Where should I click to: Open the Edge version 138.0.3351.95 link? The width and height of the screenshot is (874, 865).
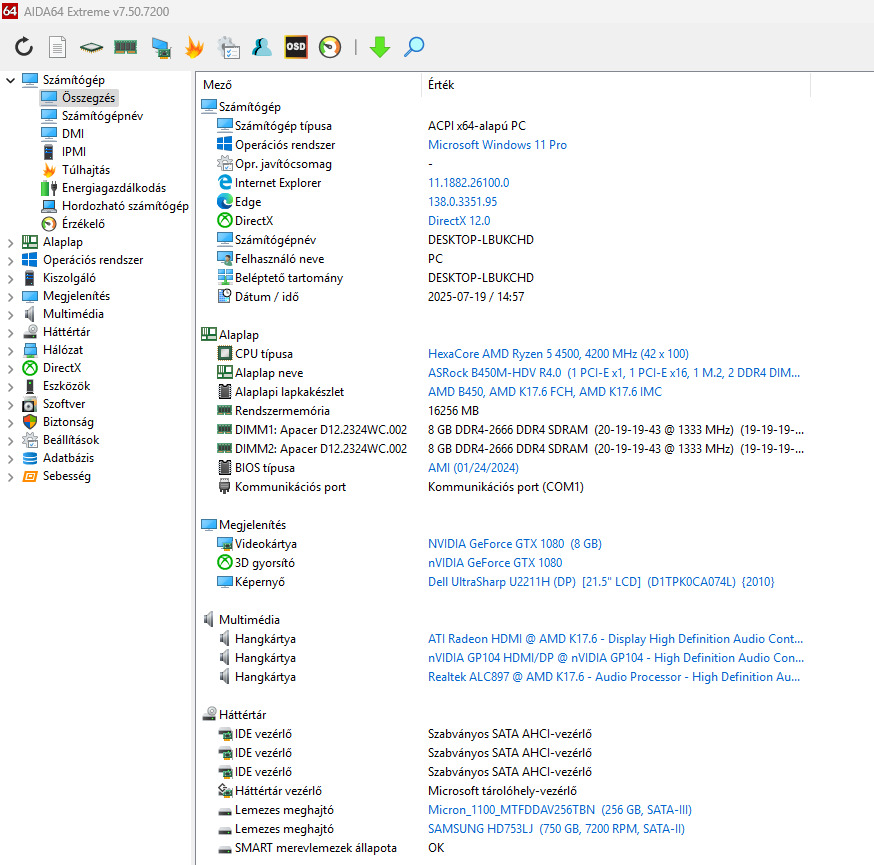coord(462,202)
